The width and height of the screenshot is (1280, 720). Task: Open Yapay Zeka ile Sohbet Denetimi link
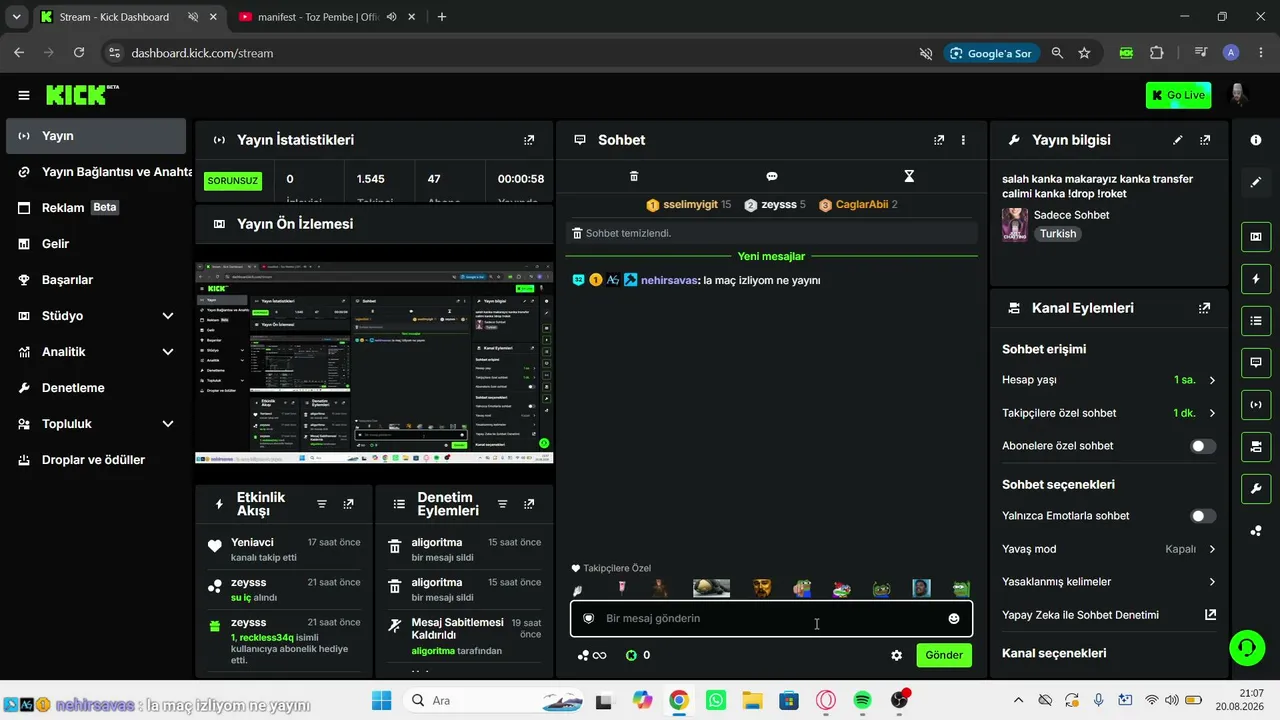pos(1109,615)
